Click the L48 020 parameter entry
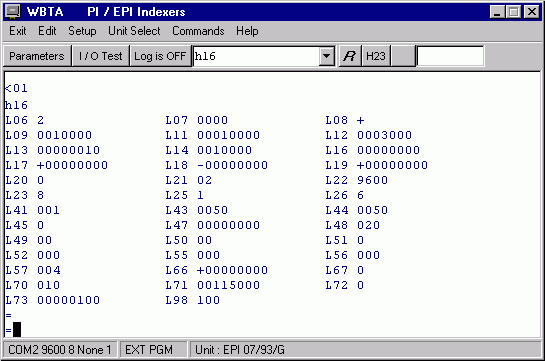The width and height of the screenshot is (545, 361). coord(352,225)
